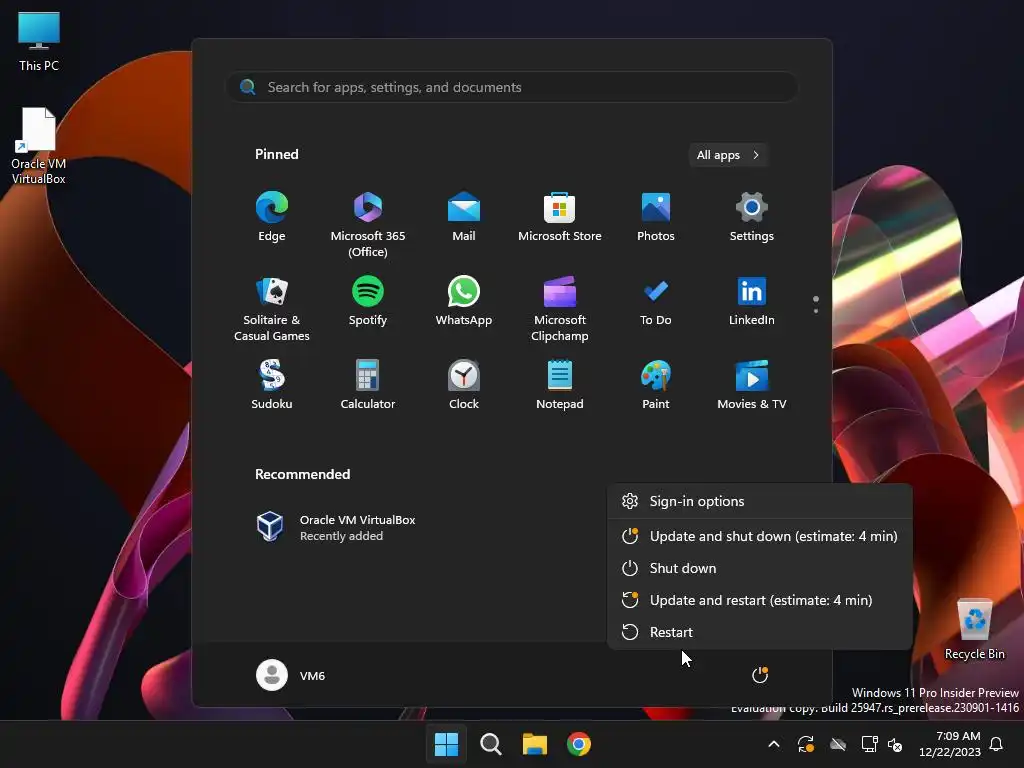Click the OneDrive tray icon
Viewport: 1024px width, 768px height.
[x=838, y=744]
